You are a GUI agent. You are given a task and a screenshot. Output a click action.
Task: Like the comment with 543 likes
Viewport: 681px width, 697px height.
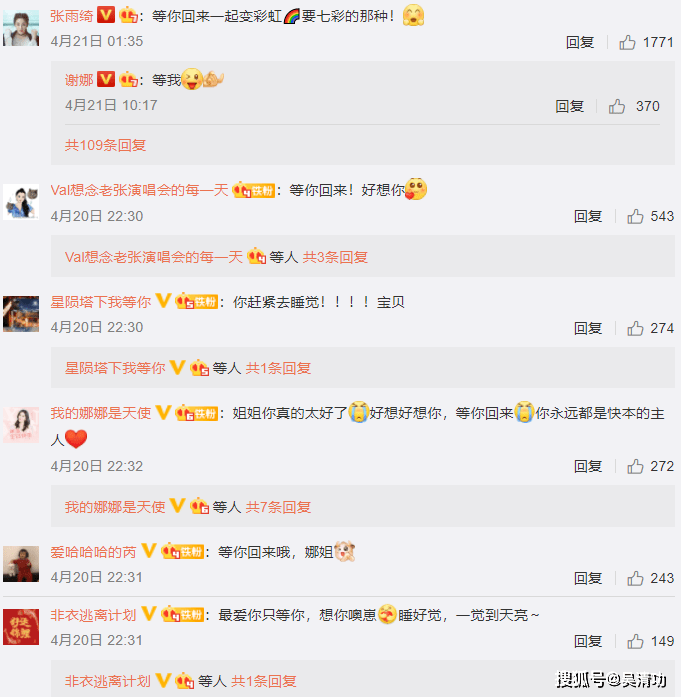[635, 216]
